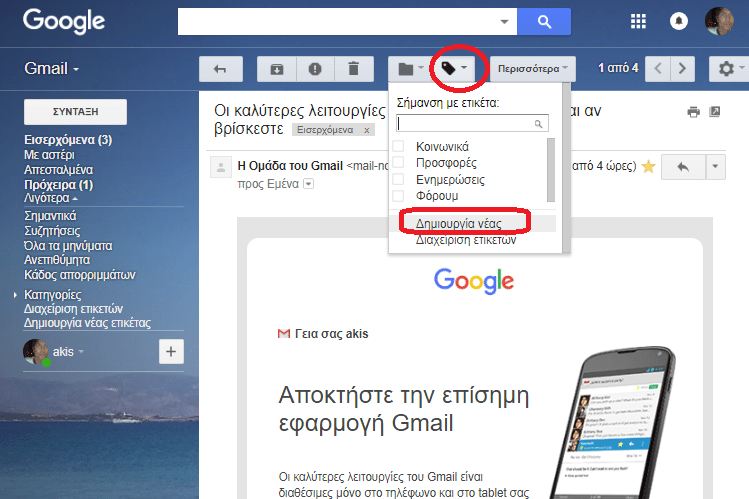
Task: Archive this conversation
Action: (277, 69)
